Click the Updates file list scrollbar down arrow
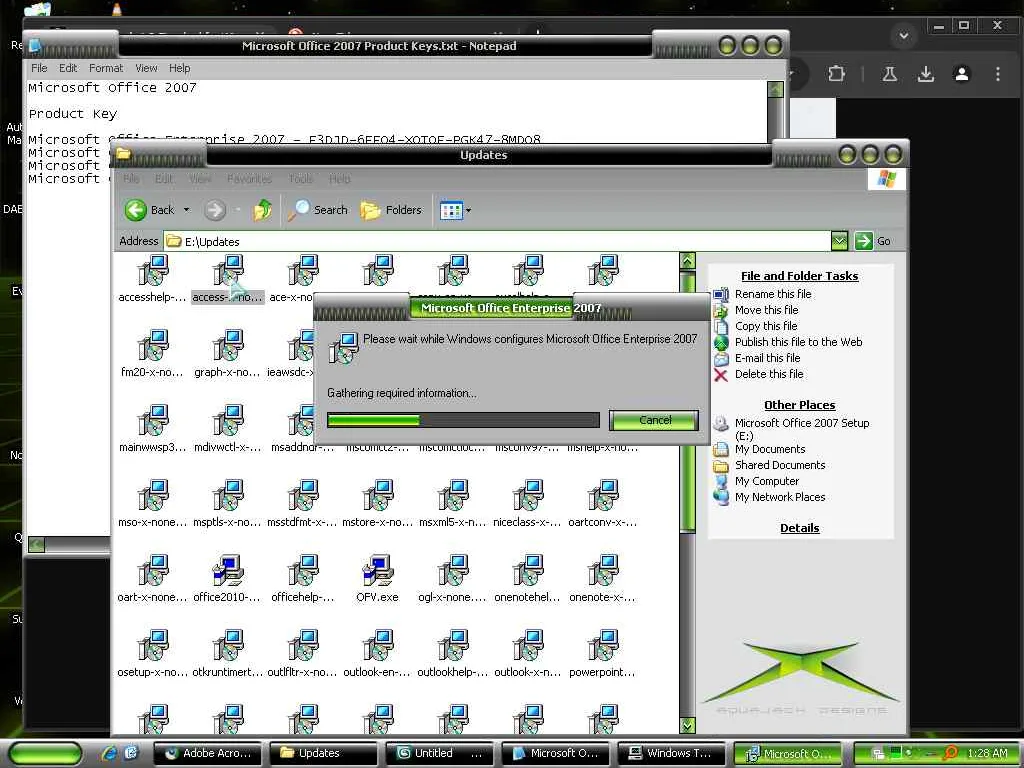The height and width of the screenshot is (768, 1024). point(687,726)
